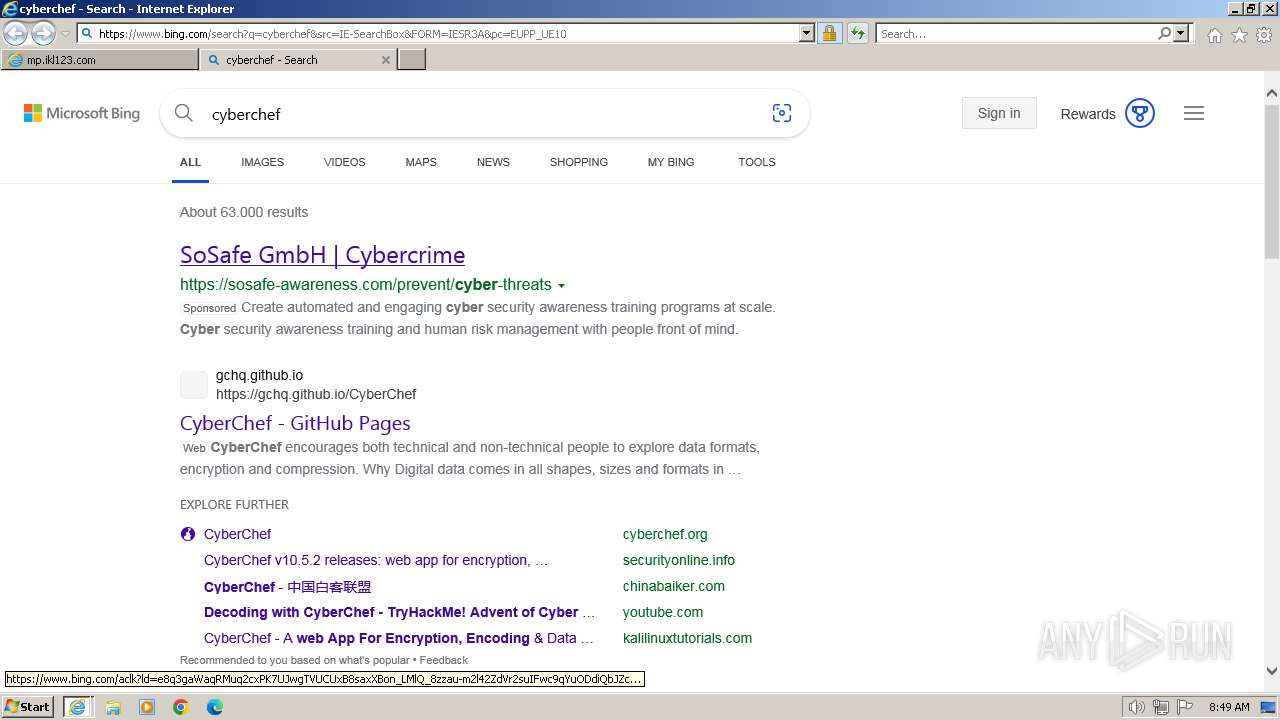Image resolution: width=1280 pixels, height=720 pixels.
Task: Click the IE Home icon
Action: pyautogui.click(x=1214, y=35)
